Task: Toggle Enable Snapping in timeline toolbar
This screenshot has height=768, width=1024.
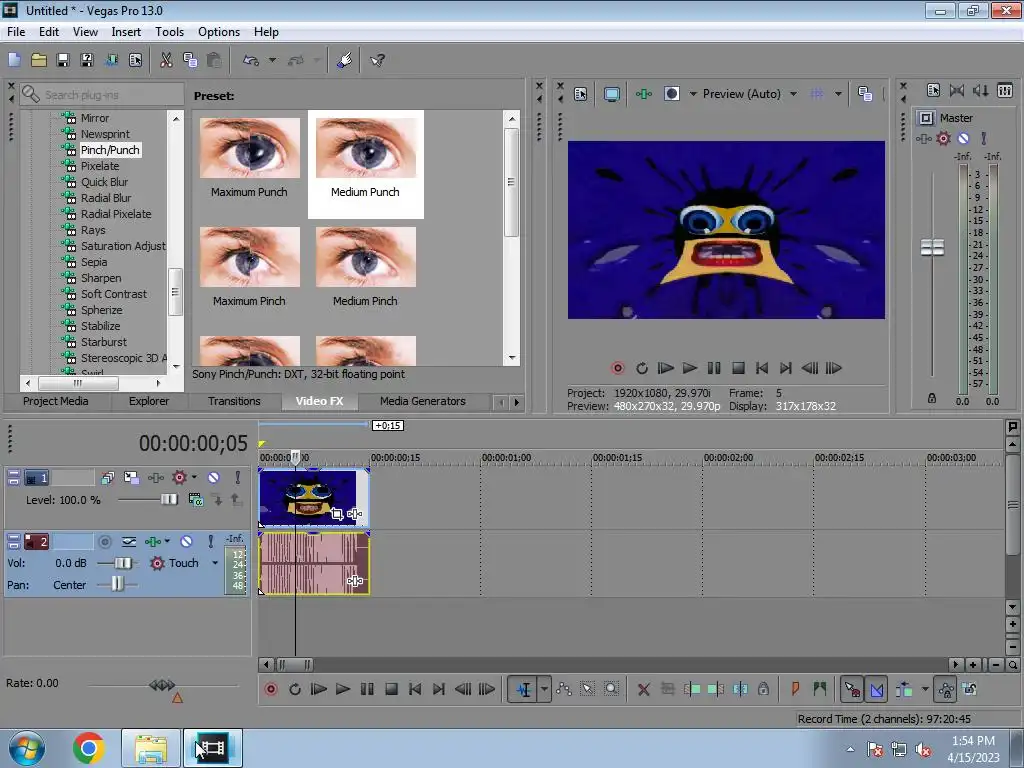Action: tap(852, 689)
